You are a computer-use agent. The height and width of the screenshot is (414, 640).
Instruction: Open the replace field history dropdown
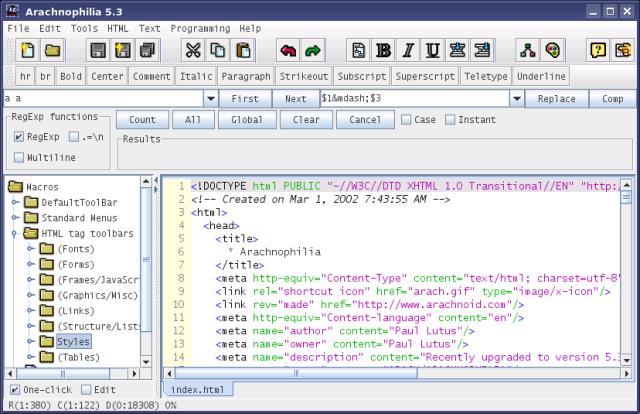(x=517, y=98)
